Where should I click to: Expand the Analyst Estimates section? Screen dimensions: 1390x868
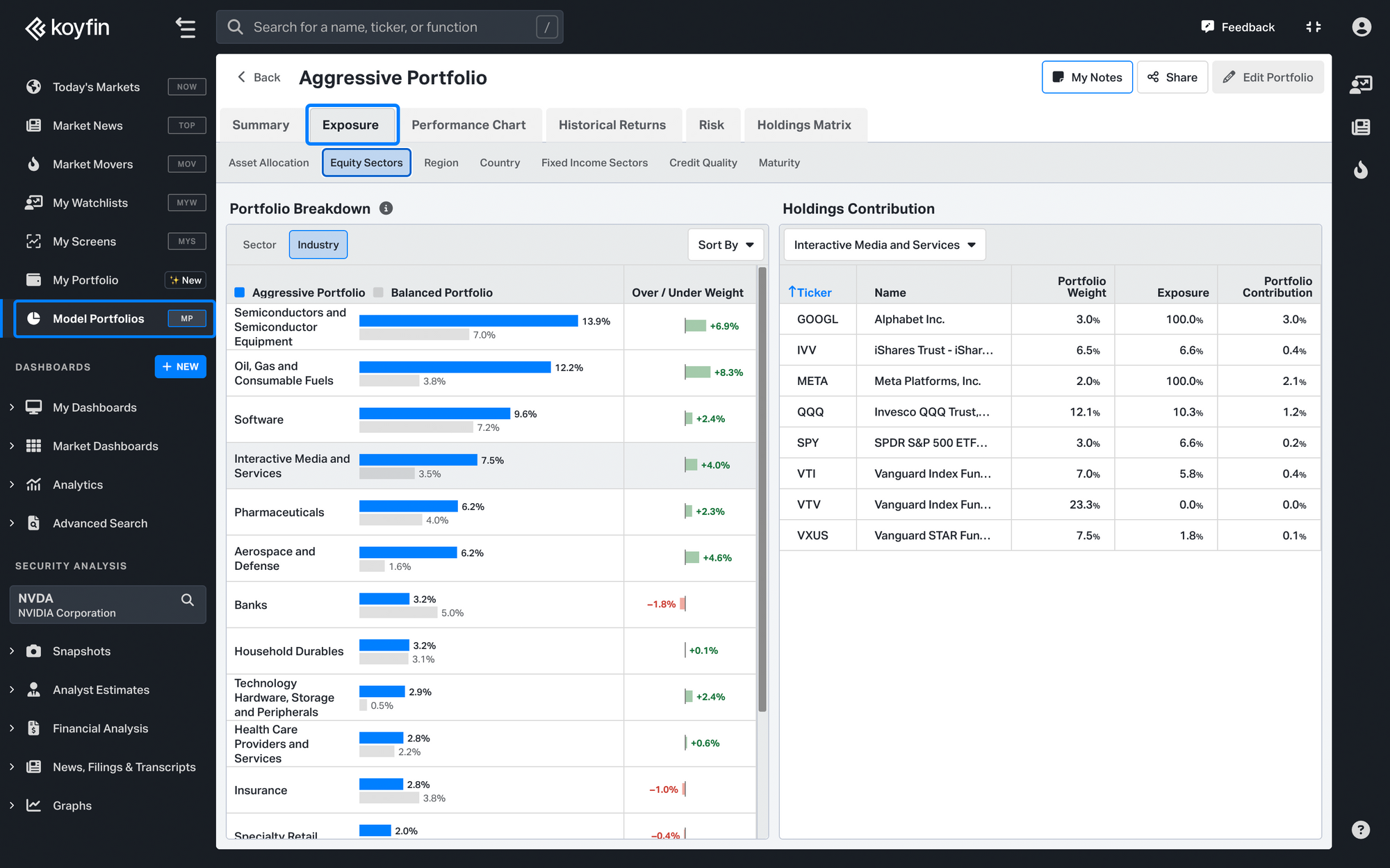click(x=12, y=689)
